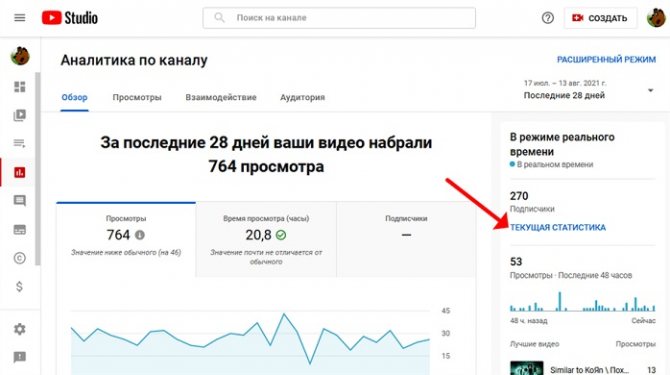The image size is (670, 375).
Task: Switch to the Просмотры tab
Action: pos(137,97)
